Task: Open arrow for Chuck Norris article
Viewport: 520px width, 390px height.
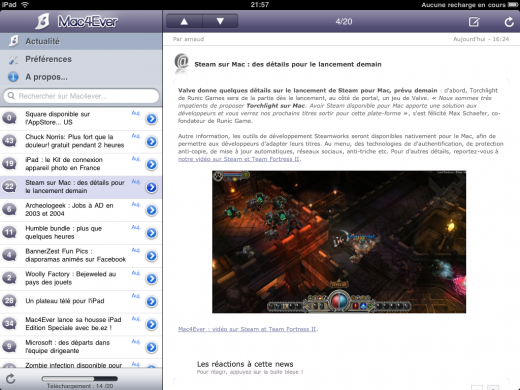Action: click(152, 141)
